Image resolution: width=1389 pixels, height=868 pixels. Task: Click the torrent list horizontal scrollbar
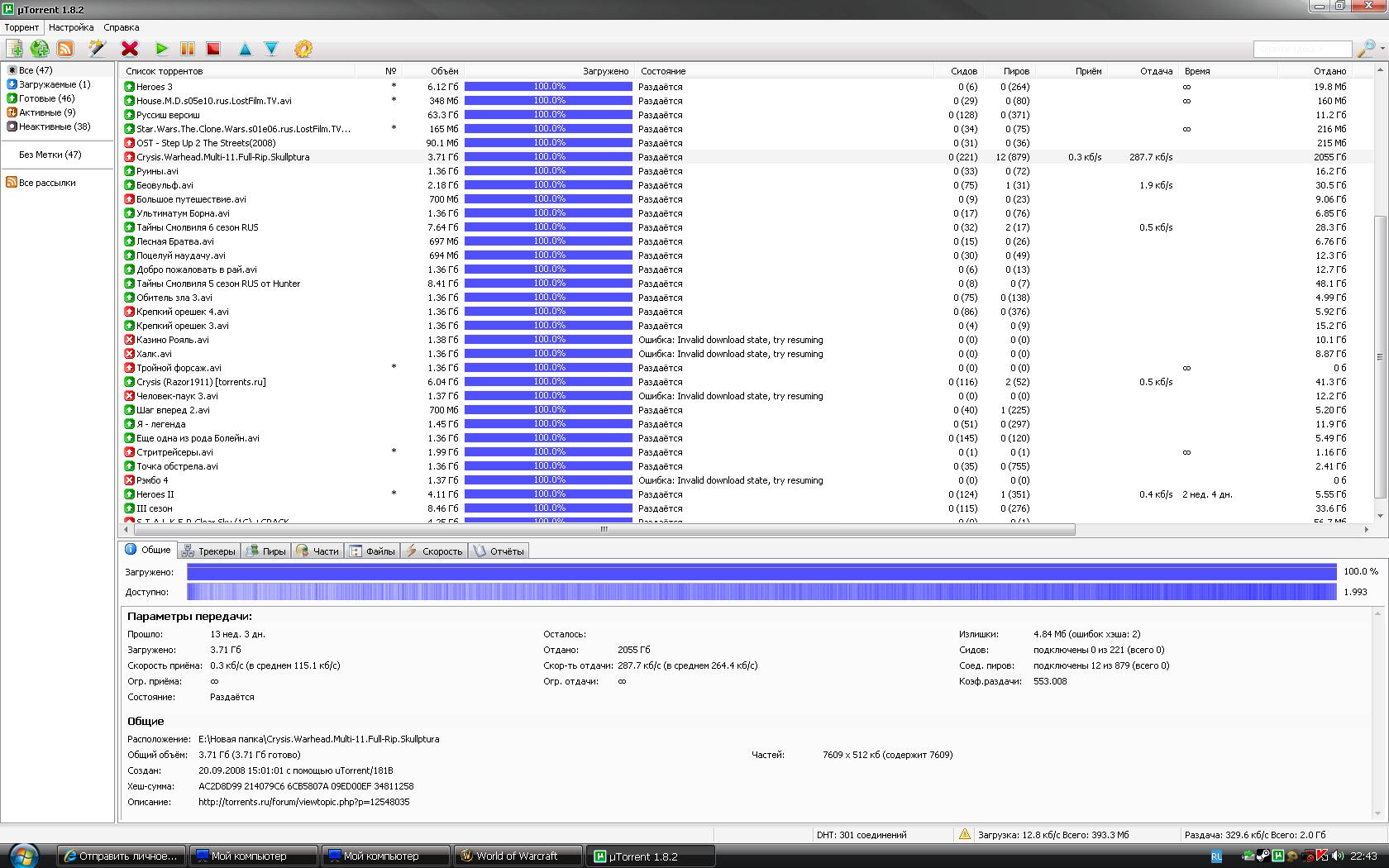pyautogui.click(x=604, y=529)
